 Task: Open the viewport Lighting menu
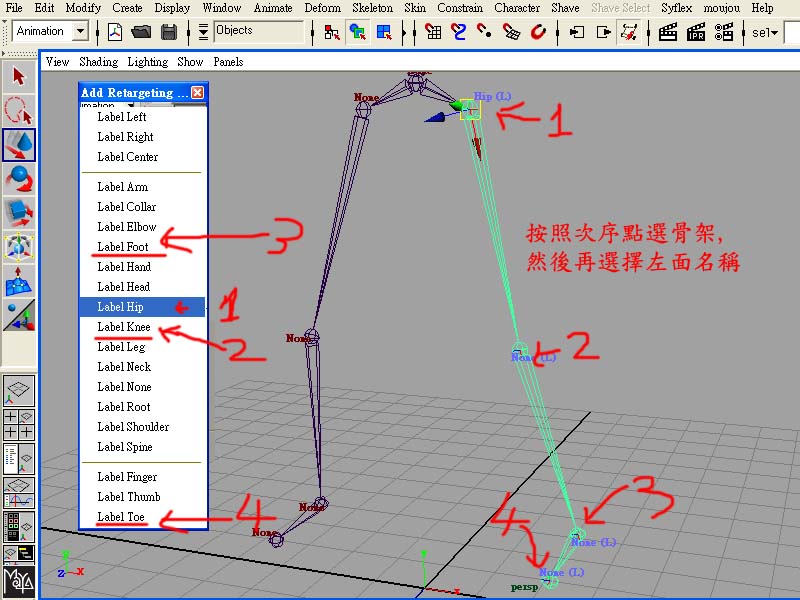(x=147, y=62)
